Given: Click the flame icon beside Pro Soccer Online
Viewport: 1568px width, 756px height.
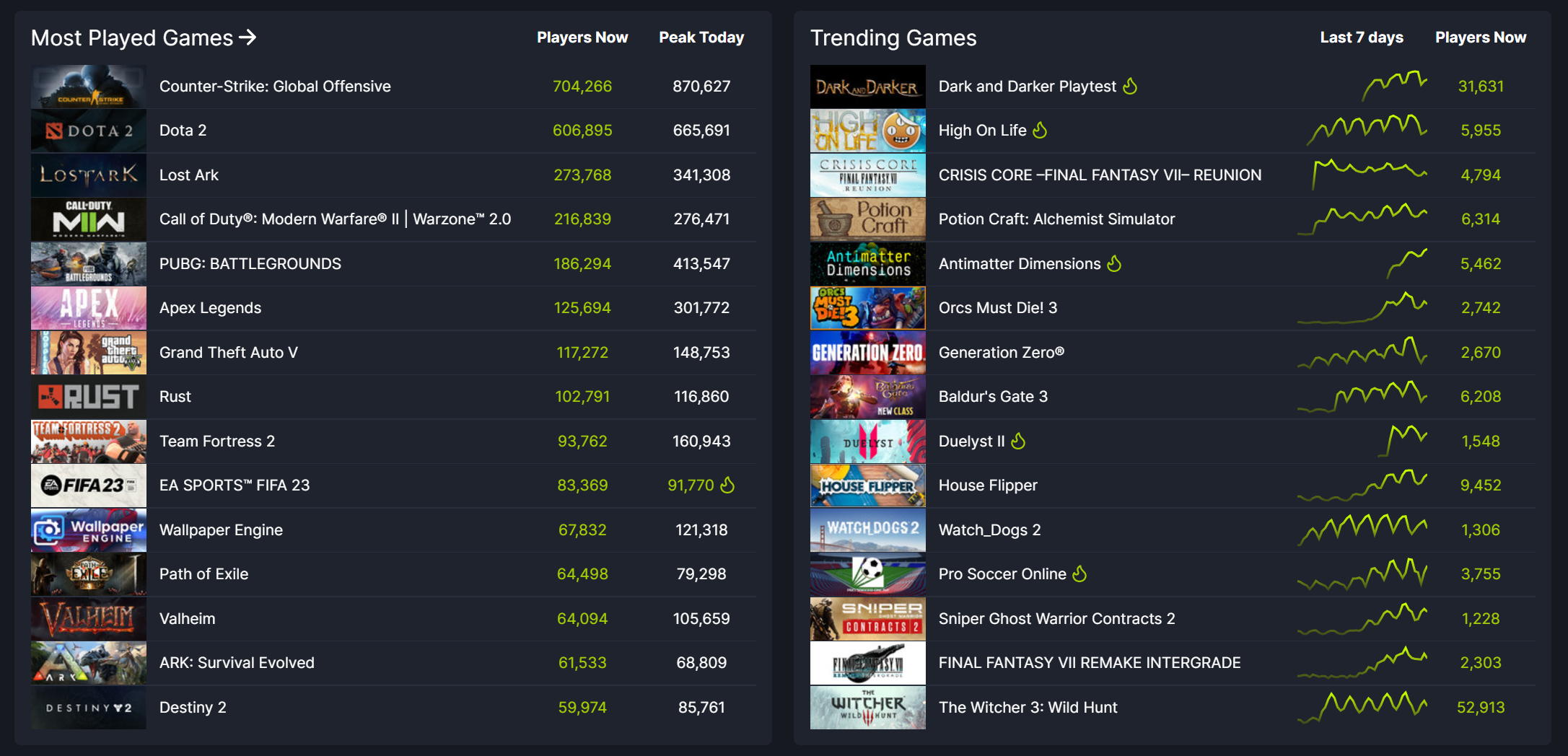Looking at the screenshot, I should [x=1079, y=573].
